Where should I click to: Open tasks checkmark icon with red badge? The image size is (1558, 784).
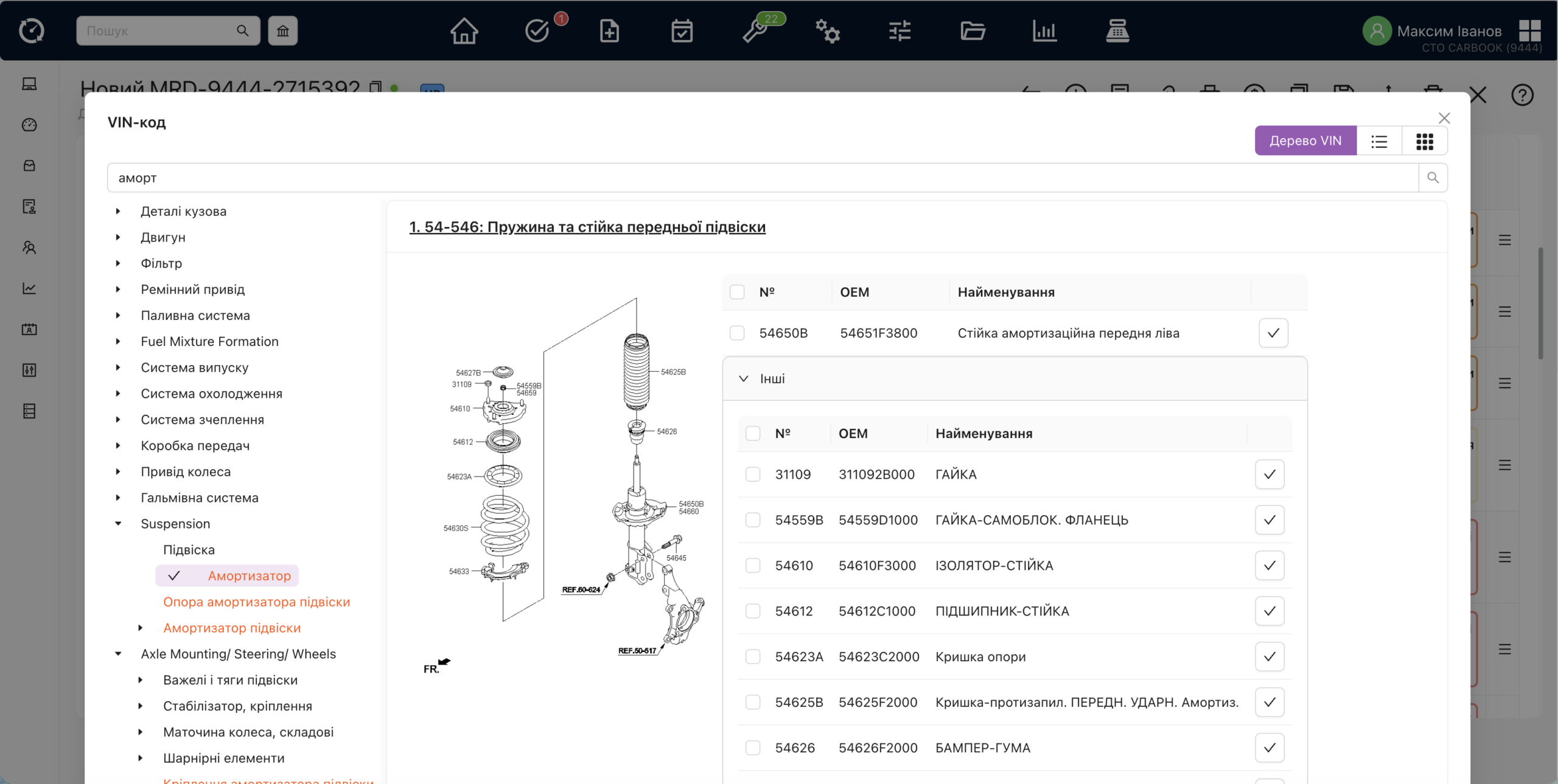[538, 30]
